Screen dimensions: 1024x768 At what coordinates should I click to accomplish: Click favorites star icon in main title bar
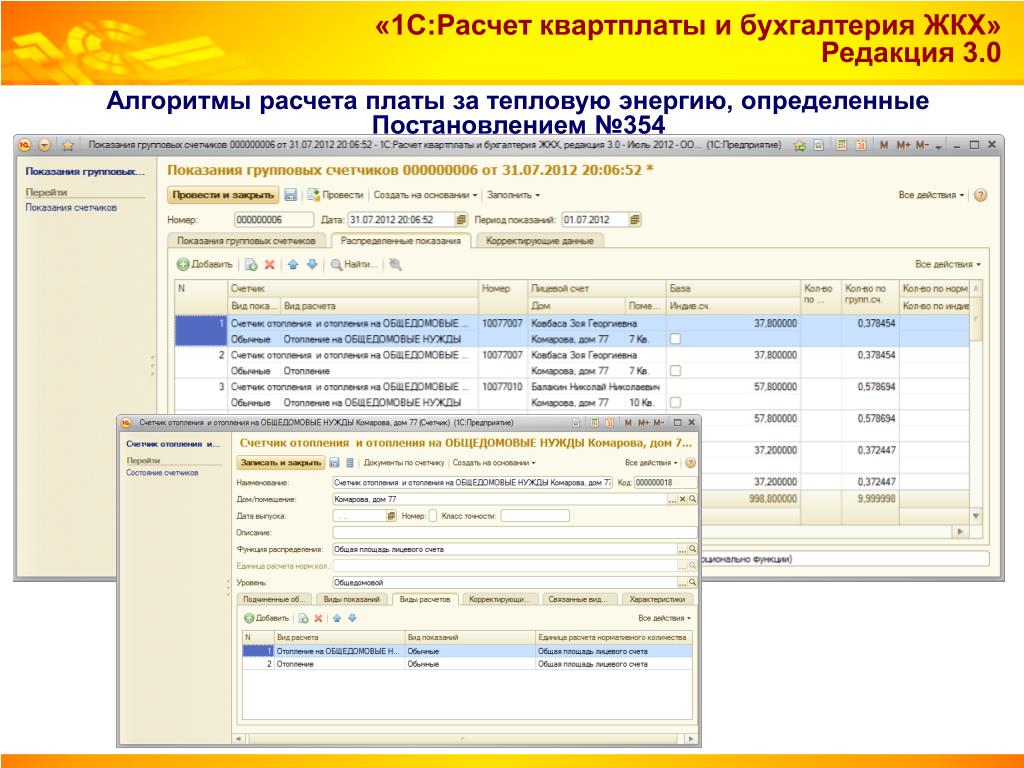(67, 145)
